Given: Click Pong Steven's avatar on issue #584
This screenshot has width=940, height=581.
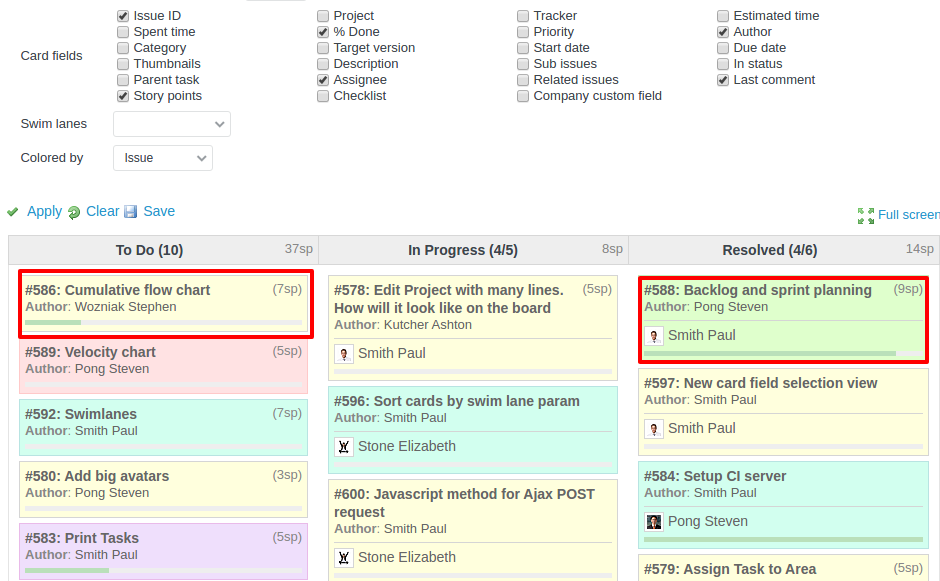Looking at the screenshot, I should (x=654, y=521).
